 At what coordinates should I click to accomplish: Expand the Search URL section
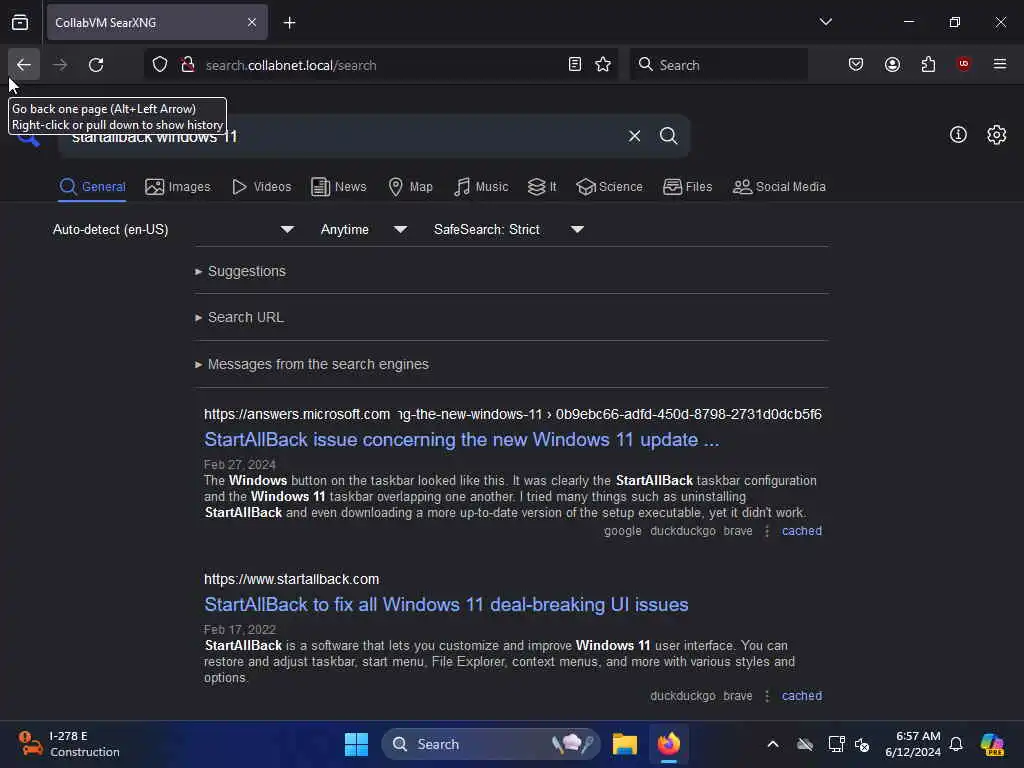(x=239, y=317)
